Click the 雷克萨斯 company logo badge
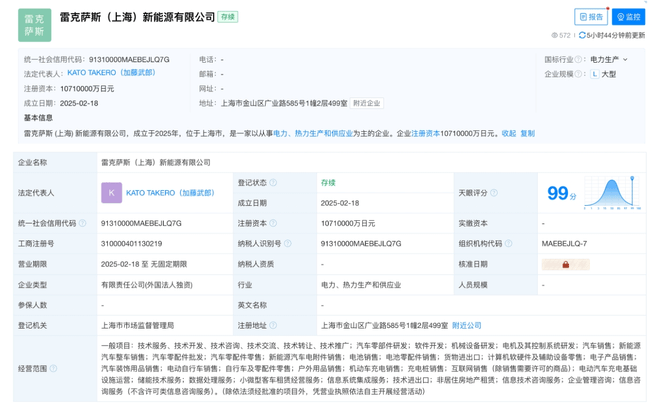 35,25
